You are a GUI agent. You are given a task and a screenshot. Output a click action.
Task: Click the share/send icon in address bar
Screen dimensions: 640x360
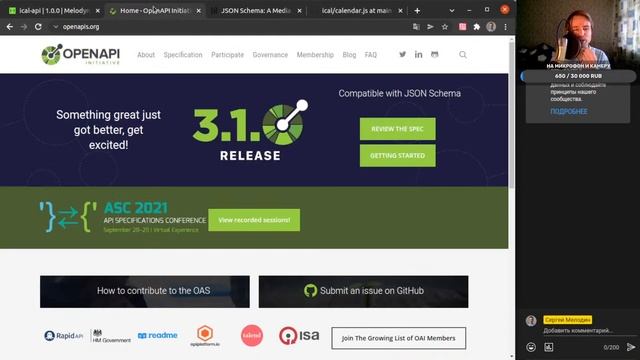pyautogui.click(x=430, y=27)
